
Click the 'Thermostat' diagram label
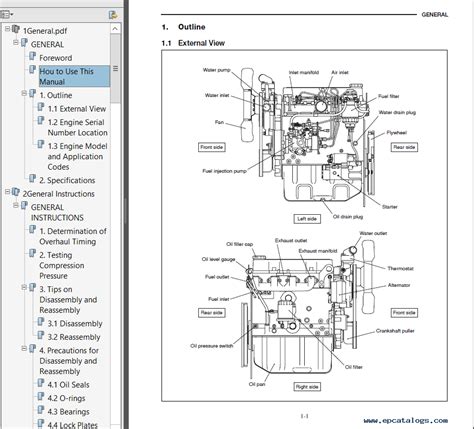400,269
